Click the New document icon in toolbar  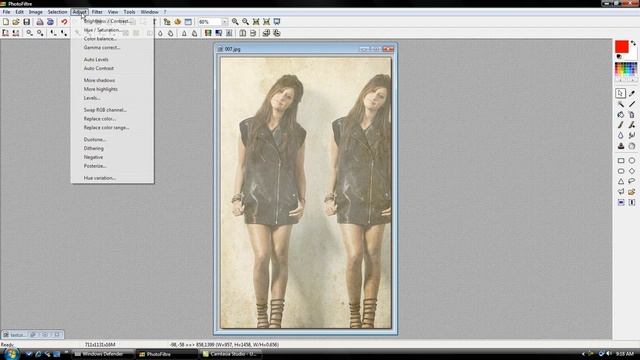[6, 22]
